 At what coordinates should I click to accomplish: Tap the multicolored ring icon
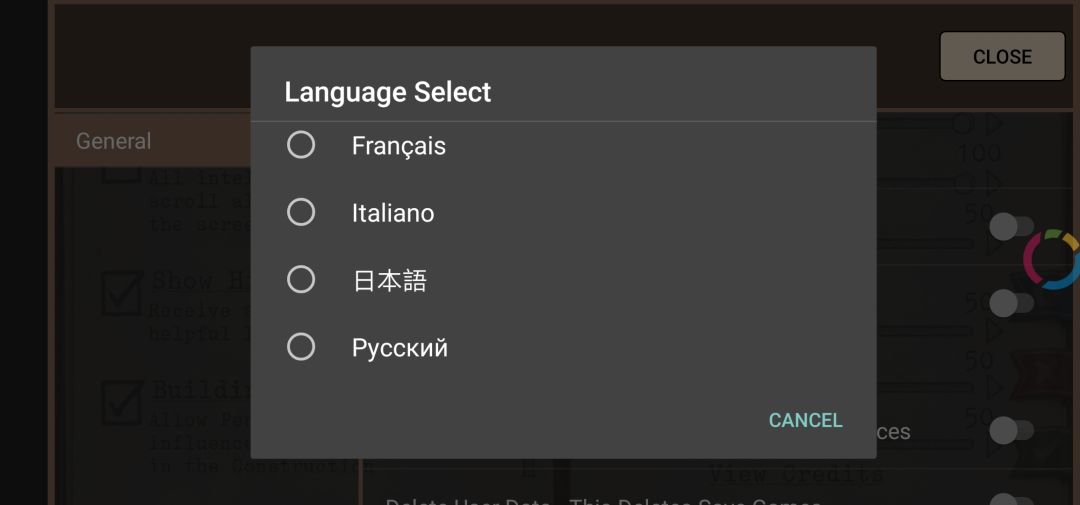point(1052,259)
